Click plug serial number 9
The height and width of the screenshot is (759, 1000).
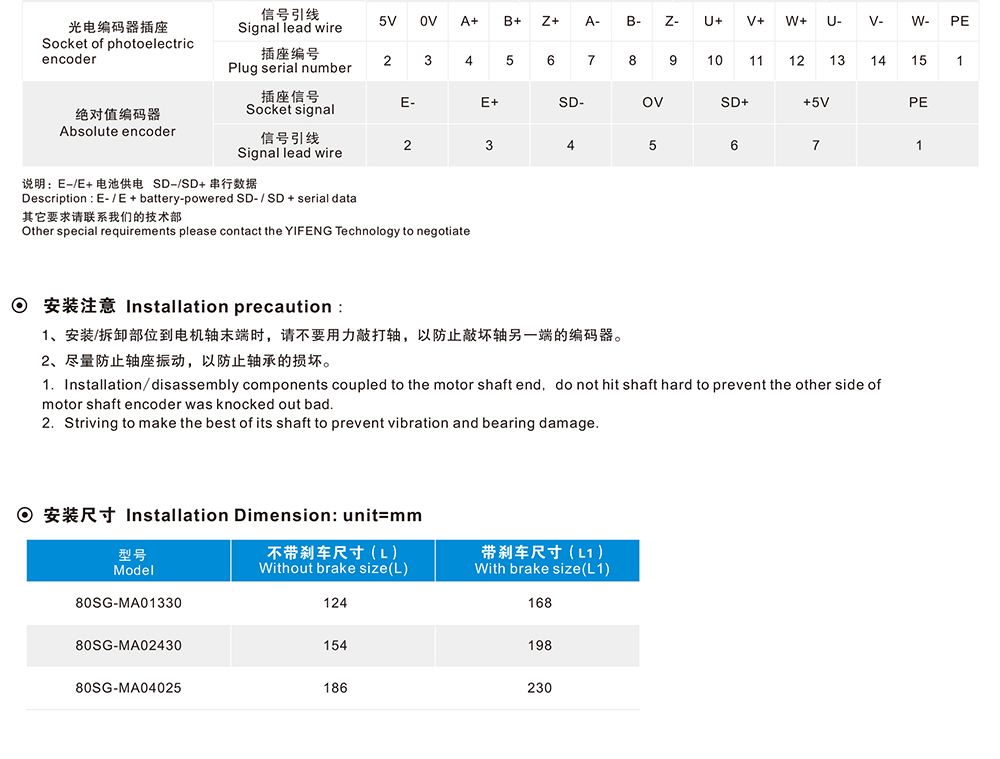click(673, 61)
